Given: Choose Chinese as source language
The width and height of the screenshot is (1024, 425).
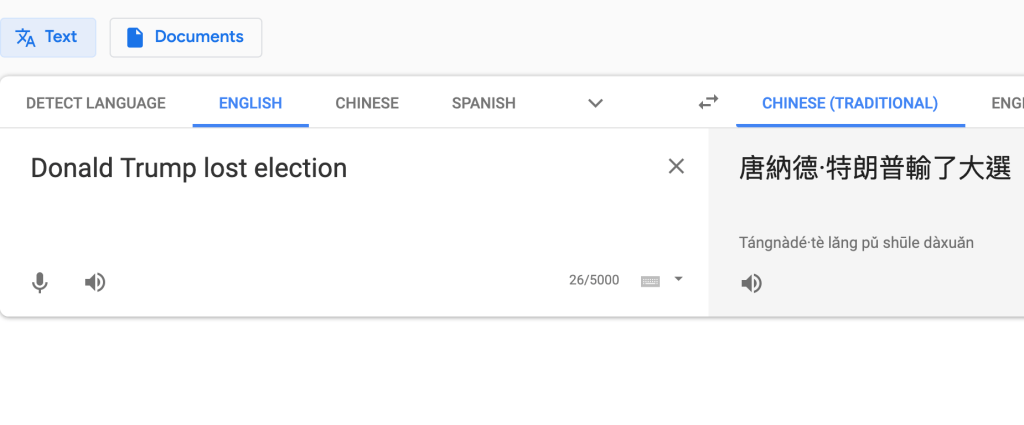Looking at the screenshot, I should [367, 103].
